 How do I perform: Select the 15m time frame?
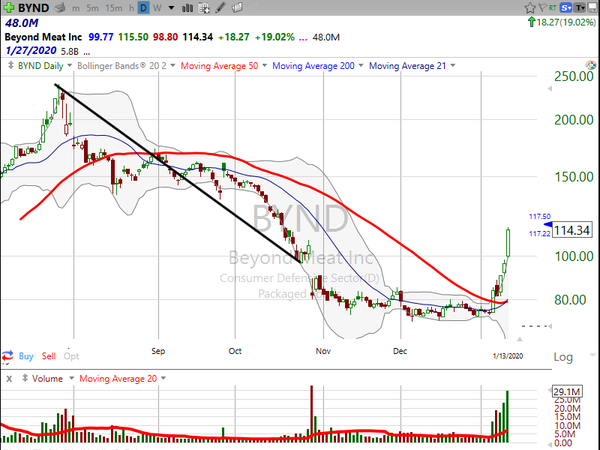(x=114, y=8)
